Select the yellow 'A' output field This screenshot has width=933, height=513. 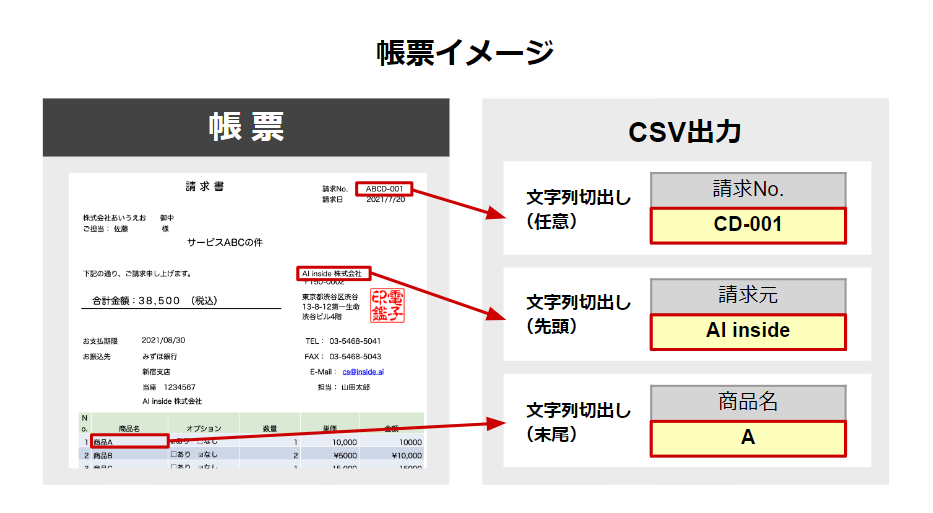(748, 438)
